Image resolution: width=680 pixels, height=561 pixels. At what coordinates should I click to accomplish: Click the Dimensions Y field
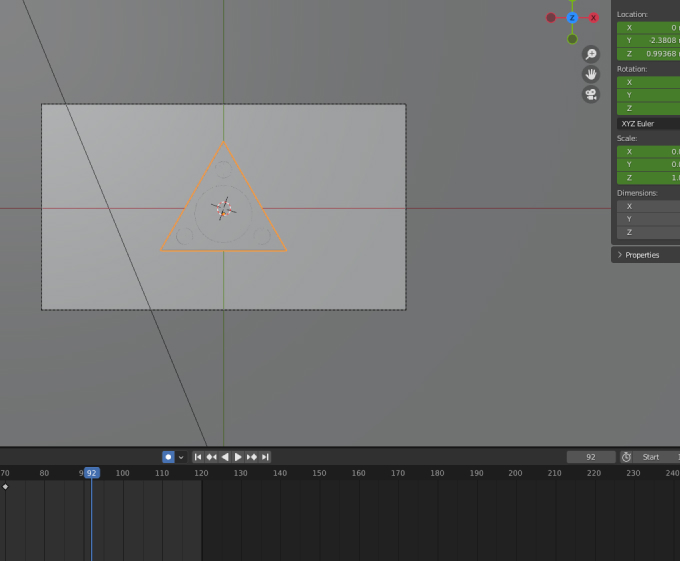(x=648, y=219)
